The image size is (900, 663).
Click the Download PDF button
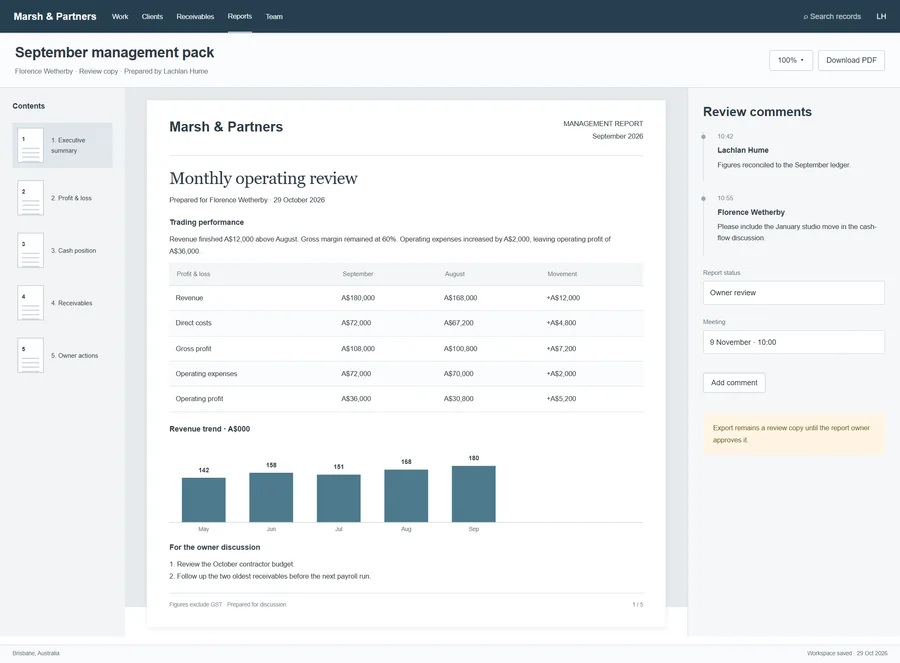pos(851,60)
